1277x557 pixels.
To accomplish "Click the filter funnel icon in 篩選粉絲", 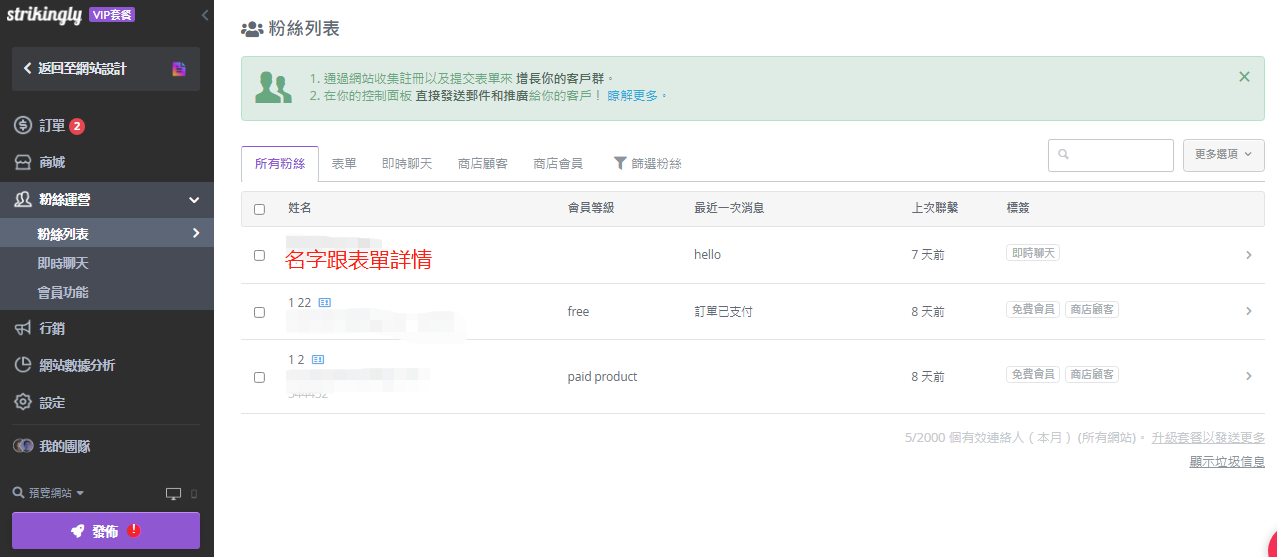I will pyautogui.click(x=620, y=162).
